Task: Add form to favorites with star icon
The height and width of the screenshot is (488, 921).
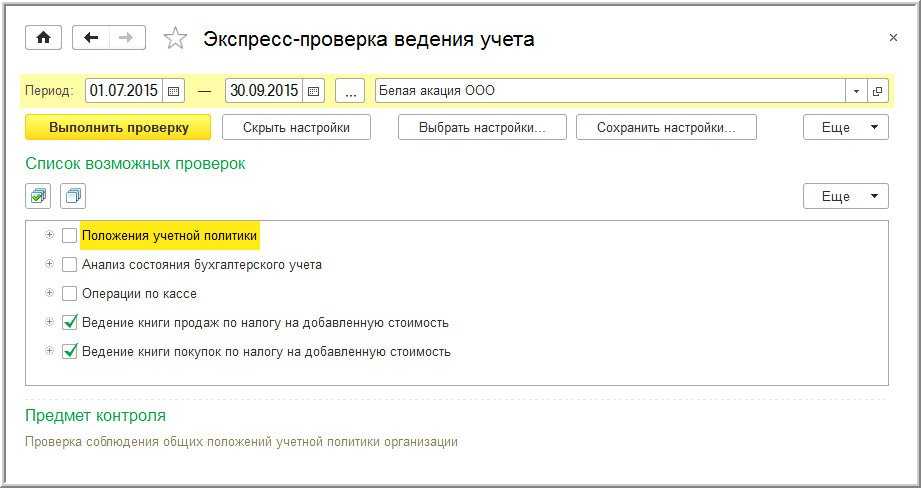Action: point(174,38)
